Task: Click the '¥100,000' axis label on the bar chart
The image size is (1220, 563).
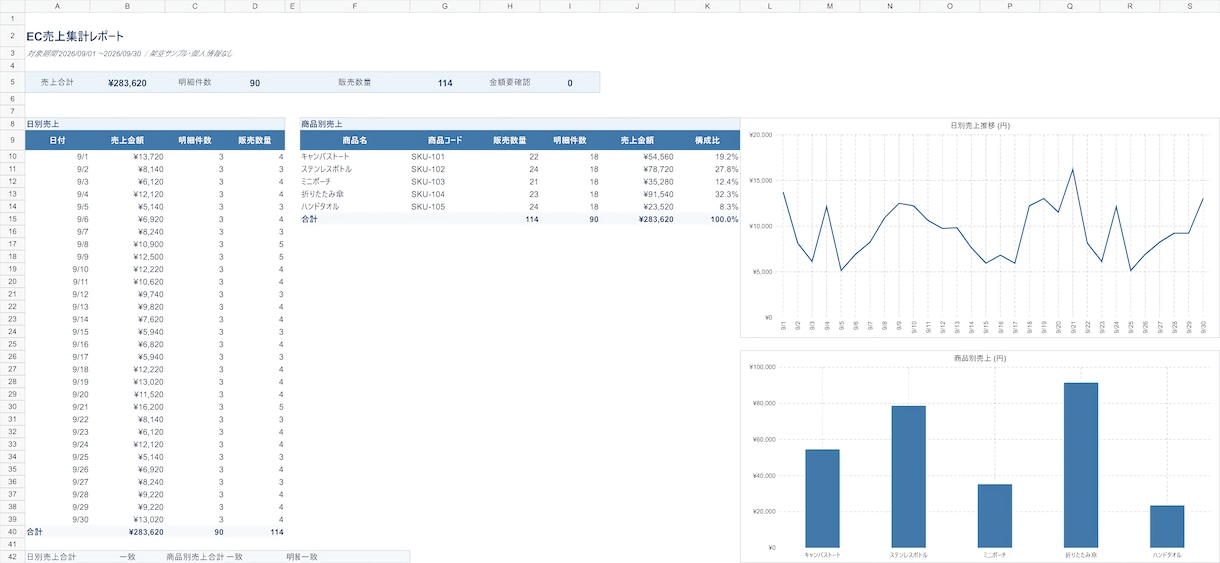Action: (762, 367)
